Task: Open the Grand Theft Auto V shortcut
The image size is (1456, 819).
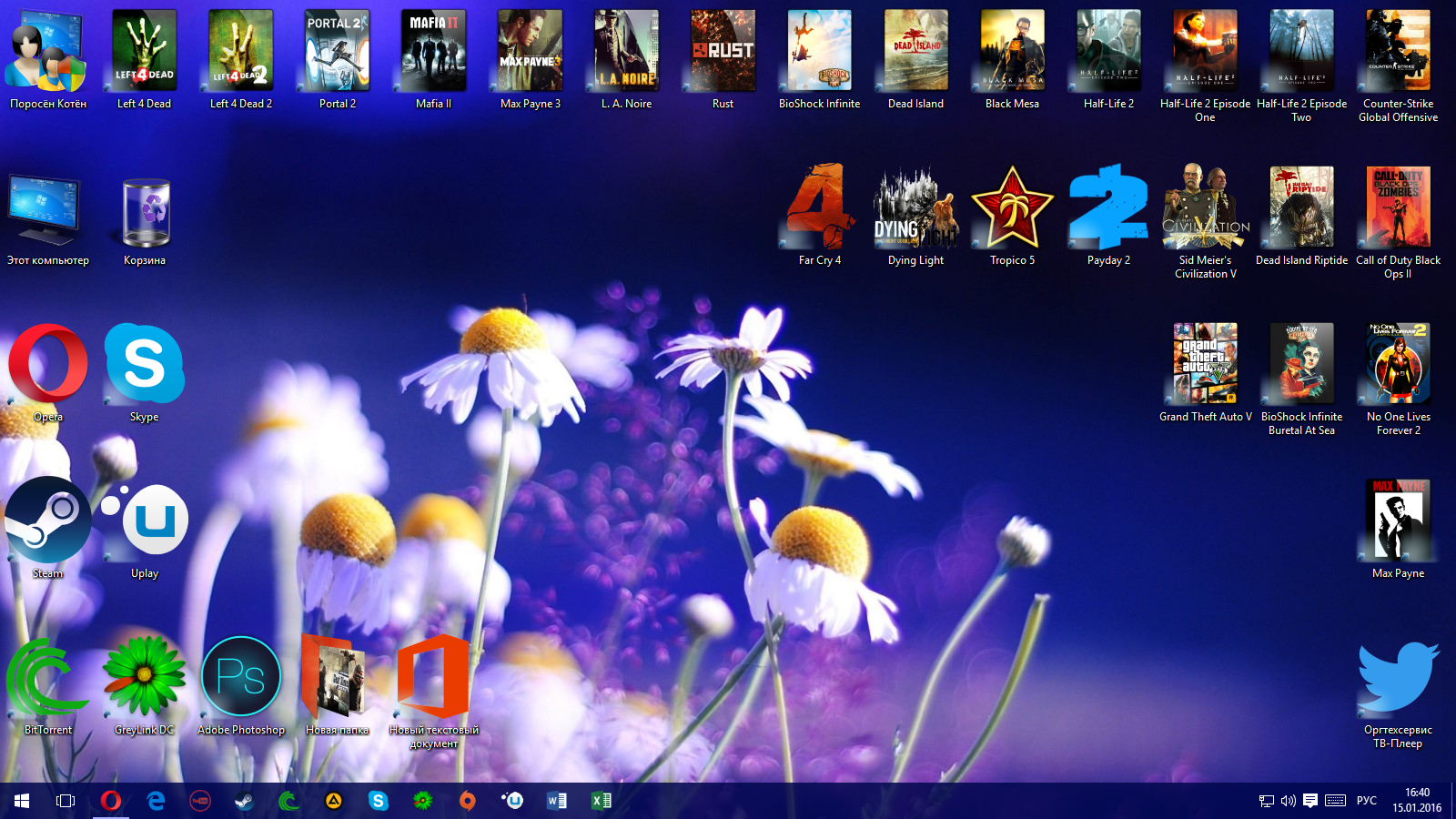Action: pos(1205,363)
